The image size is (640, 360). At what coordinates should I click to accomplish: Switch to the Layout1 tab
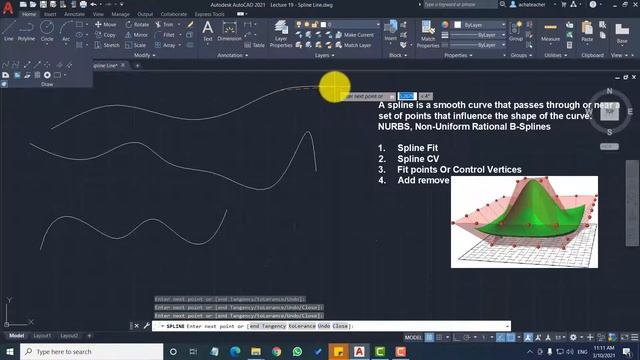pos(42,336)
